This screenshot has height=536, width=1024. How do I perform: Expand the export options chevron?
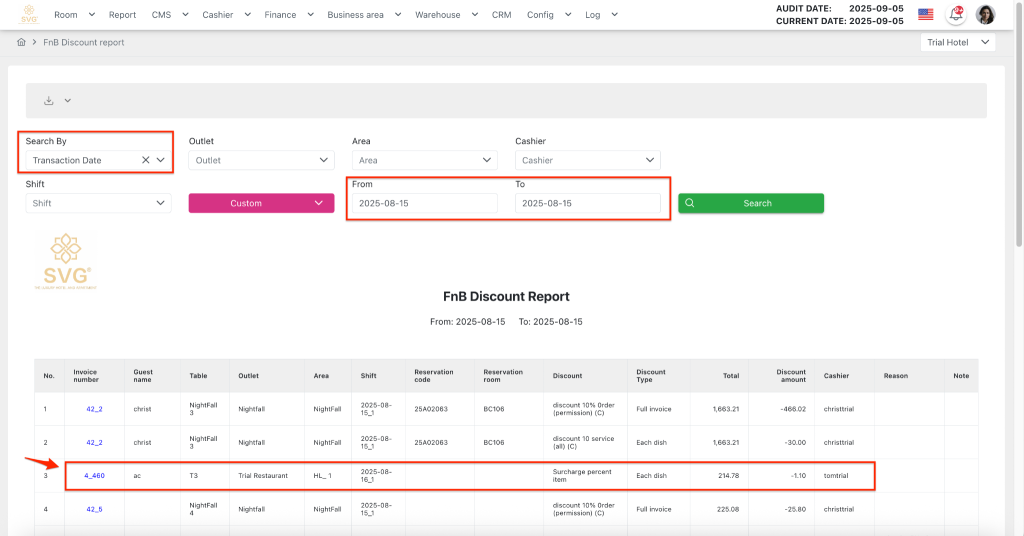pos(68,101)
